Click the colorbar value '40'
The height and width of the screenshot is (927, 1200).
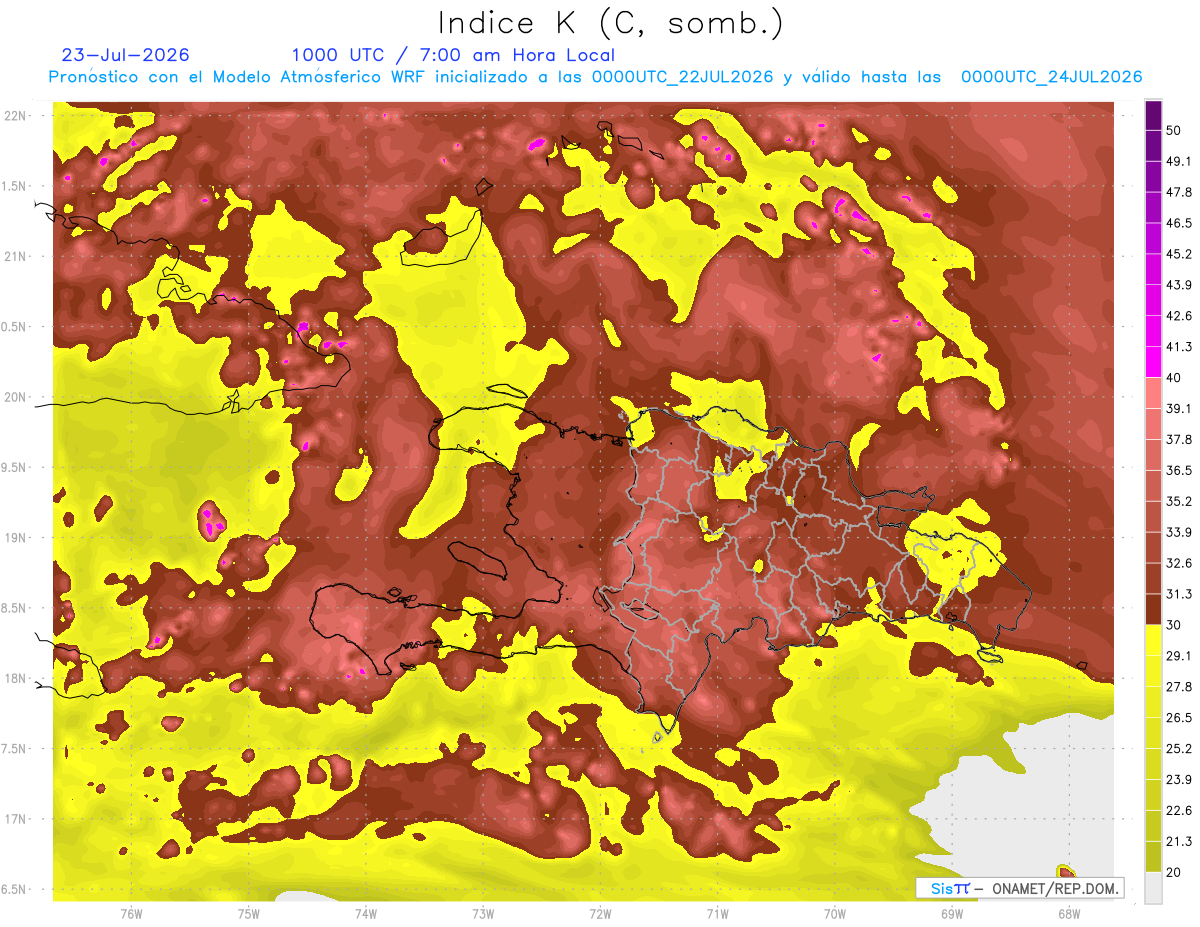pyautogui.click(x=1174, y=378)
